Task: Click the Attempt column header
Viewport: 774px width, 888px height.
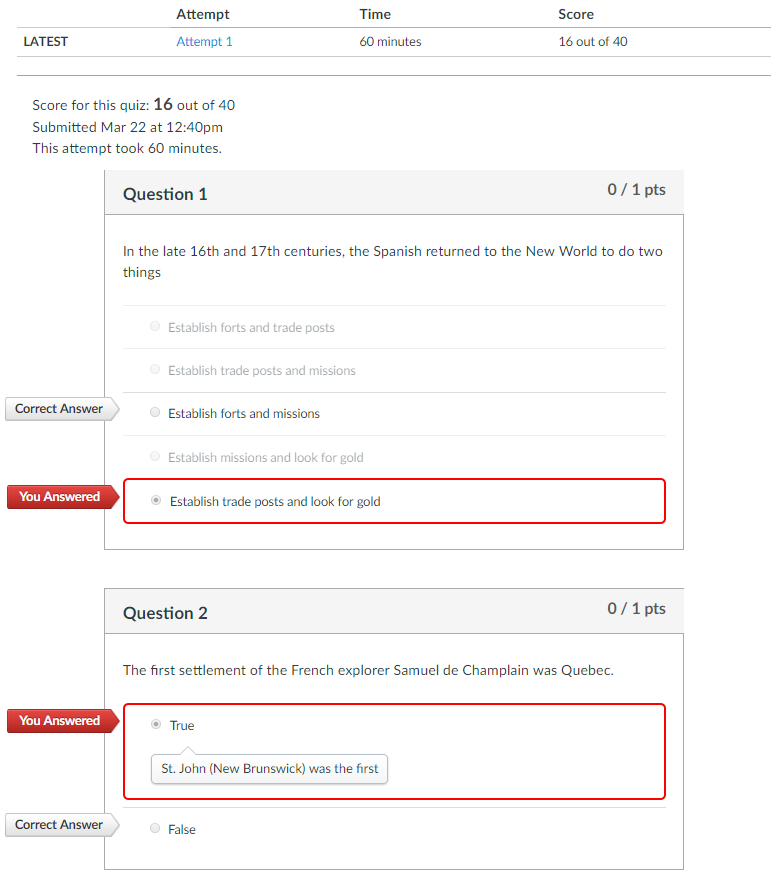Action: click(x=203, y=14)
